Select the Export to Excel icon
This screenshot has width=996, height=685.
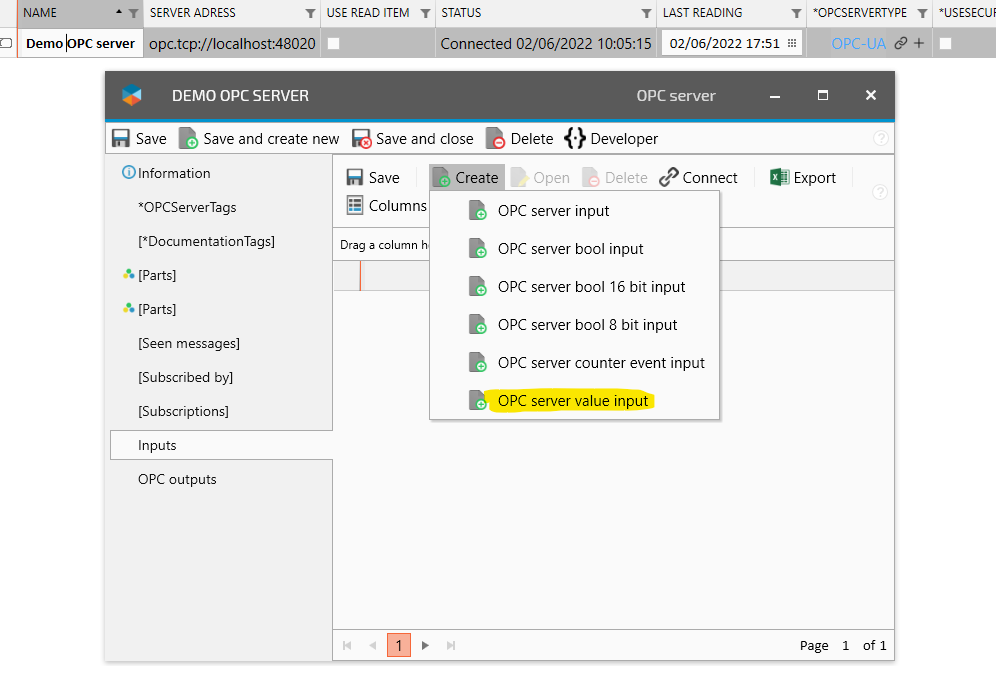pos(781,177)
